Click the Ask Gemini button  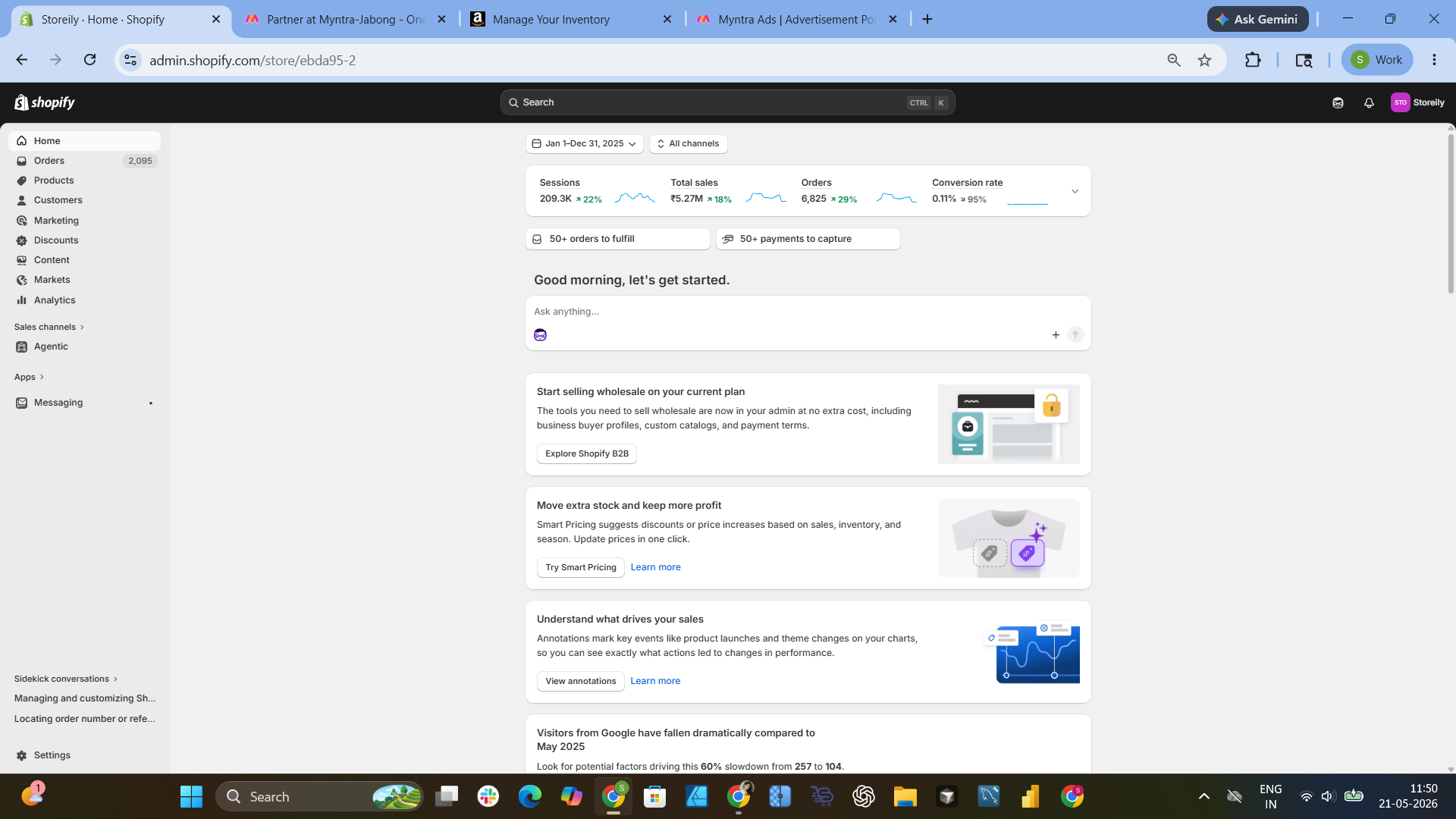coord(1257,19)
